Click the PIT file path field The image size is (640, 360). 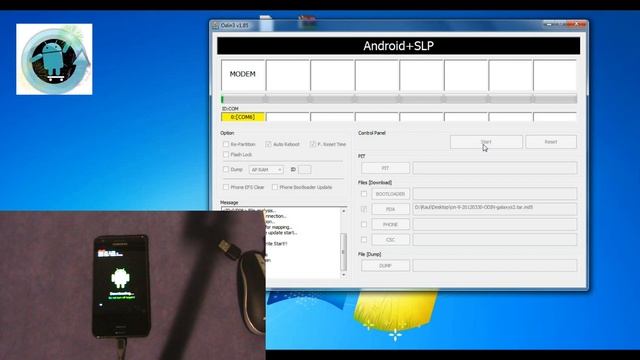tap(495, 168)
